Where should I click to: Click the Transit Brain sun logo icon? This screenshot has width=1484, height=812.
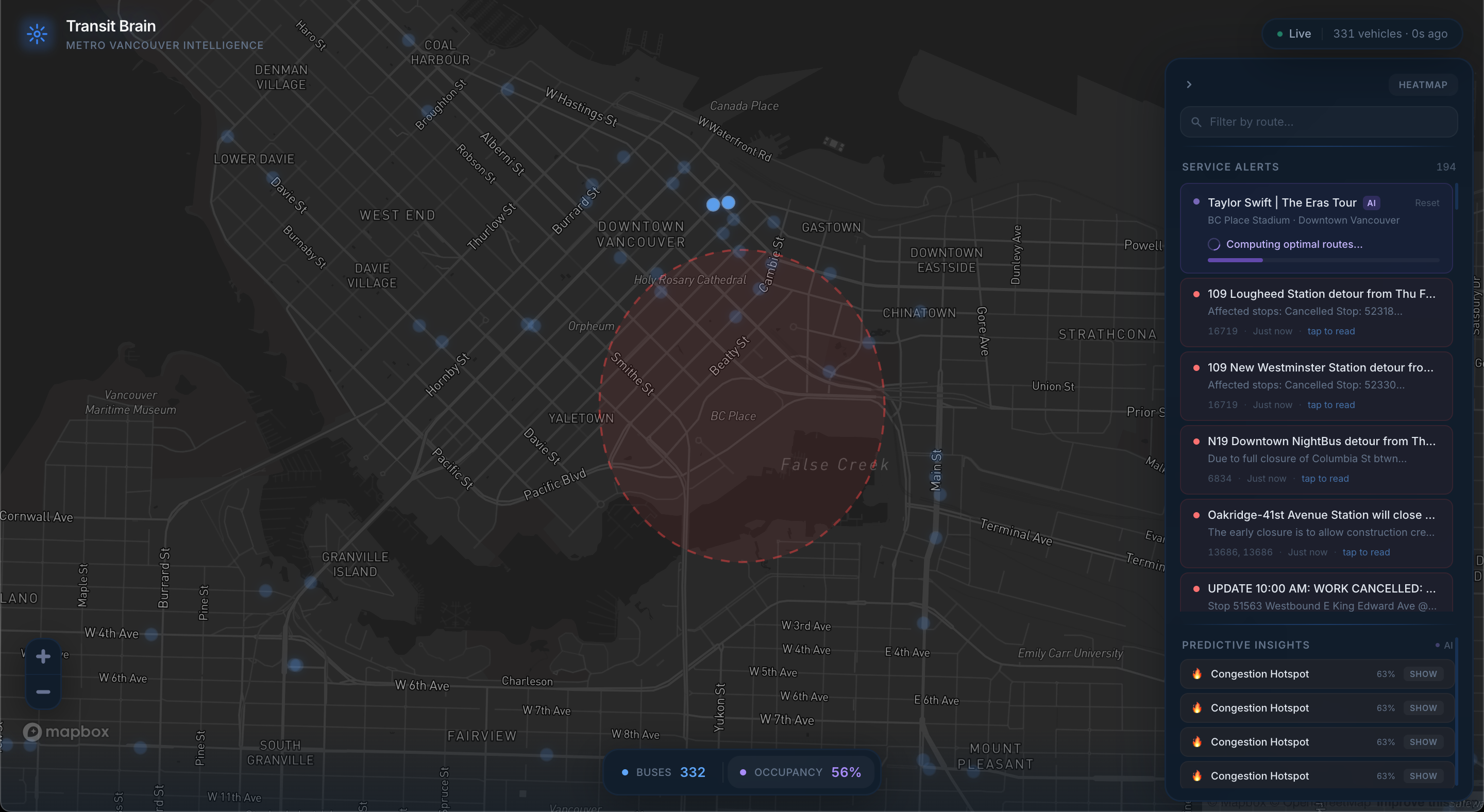37,34
